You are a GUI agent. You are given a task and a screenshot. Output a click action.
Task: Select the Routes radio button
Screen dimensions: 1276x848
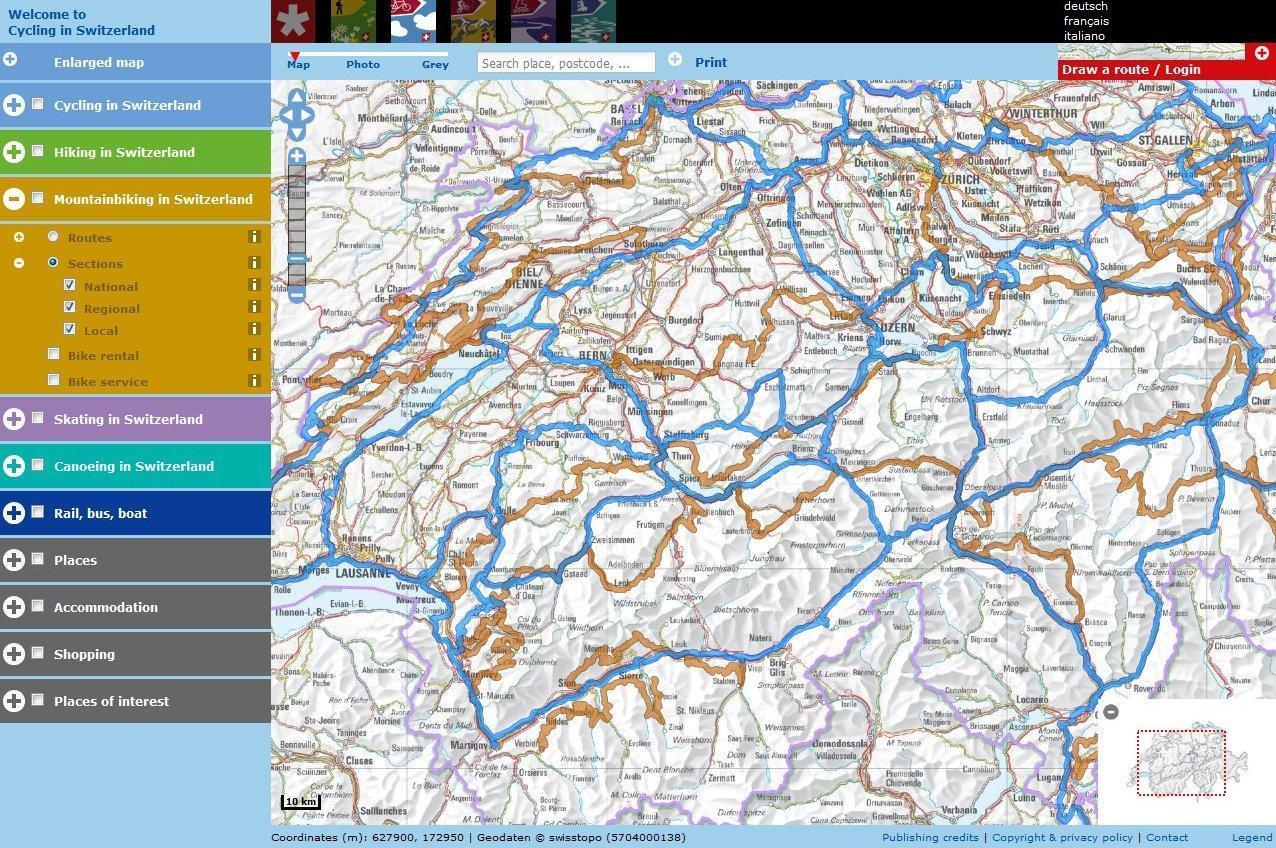(54, 237)
